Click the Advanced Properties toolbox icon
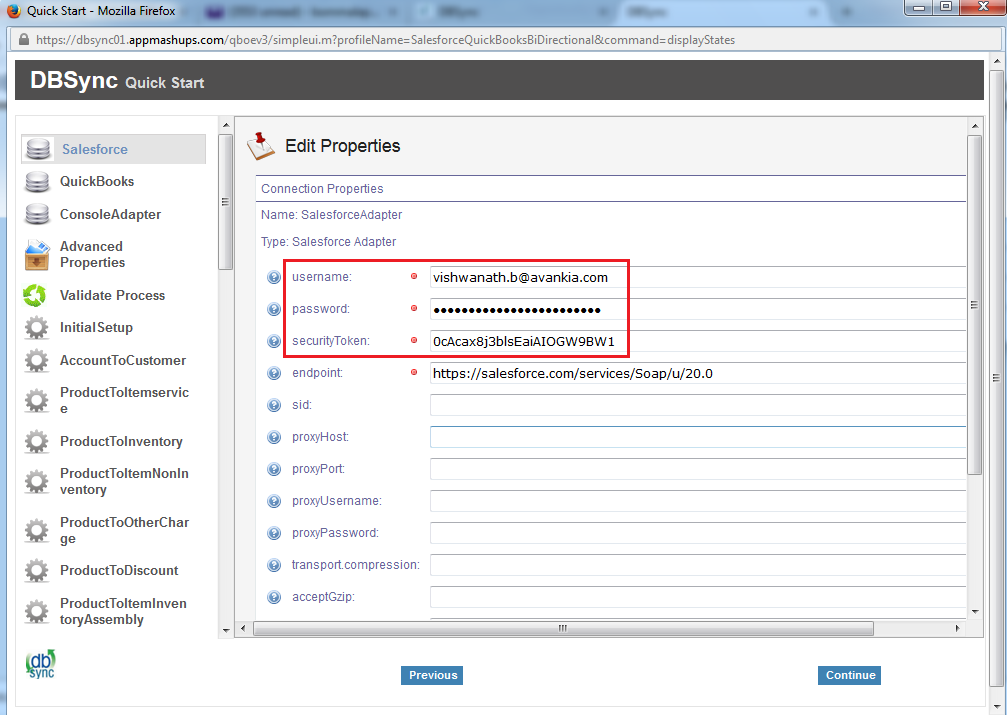Screen dimensions: 1007x715 click(x=37, y=255)
